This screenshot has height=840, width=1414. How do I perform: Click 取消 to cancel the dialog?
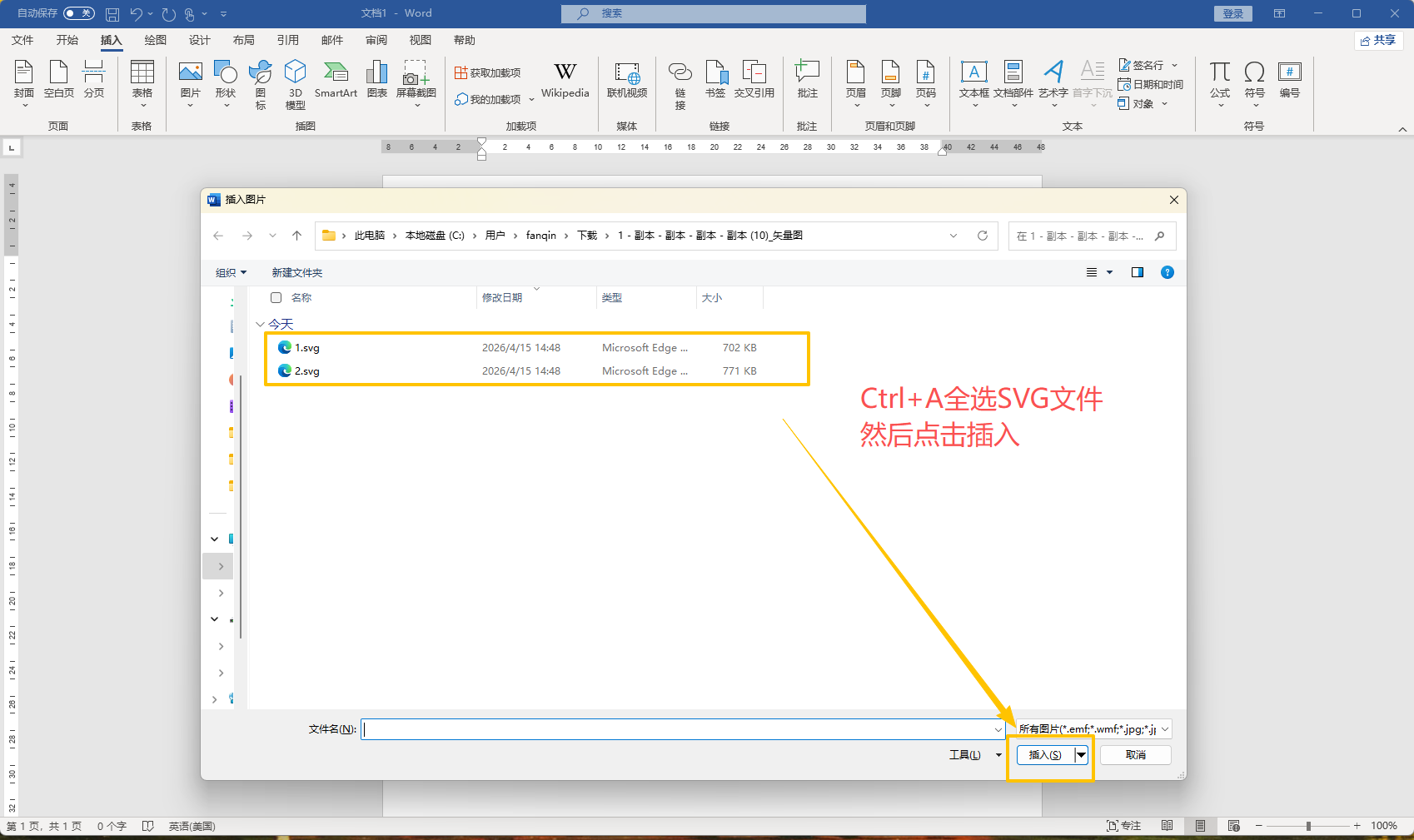tap(1136, 755)
